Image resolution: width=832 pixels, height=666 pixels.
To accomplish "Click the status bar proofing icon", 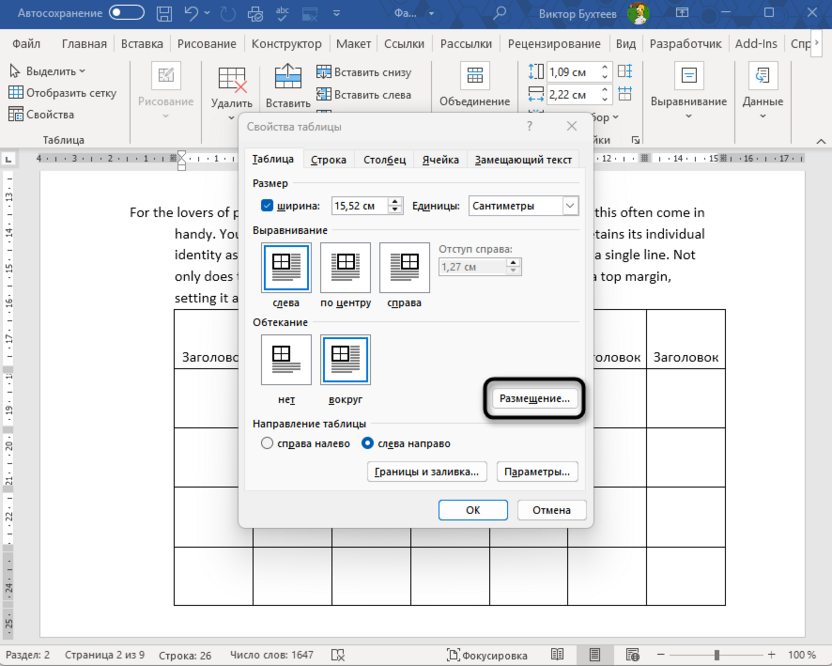I will [x=338, y=655].
